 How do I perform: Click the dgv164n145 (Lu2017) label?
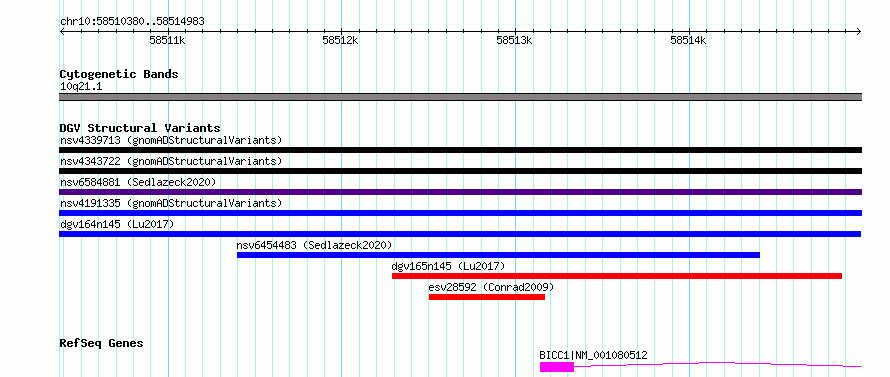[117, 224]
